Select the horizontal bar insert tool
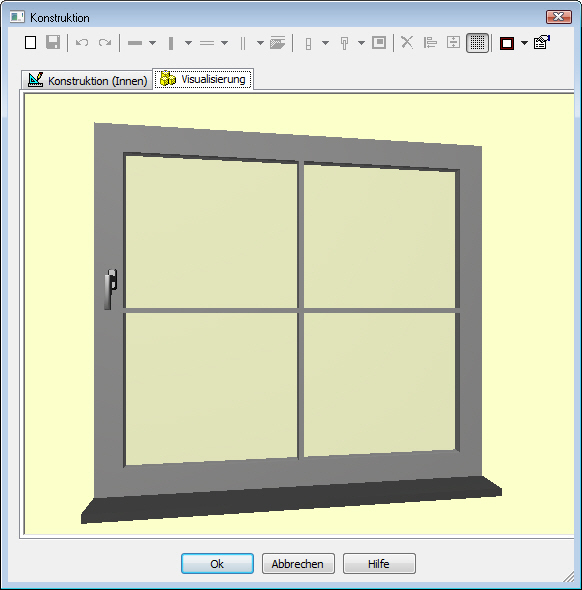582x590 pixels. (x=135, y=43)
